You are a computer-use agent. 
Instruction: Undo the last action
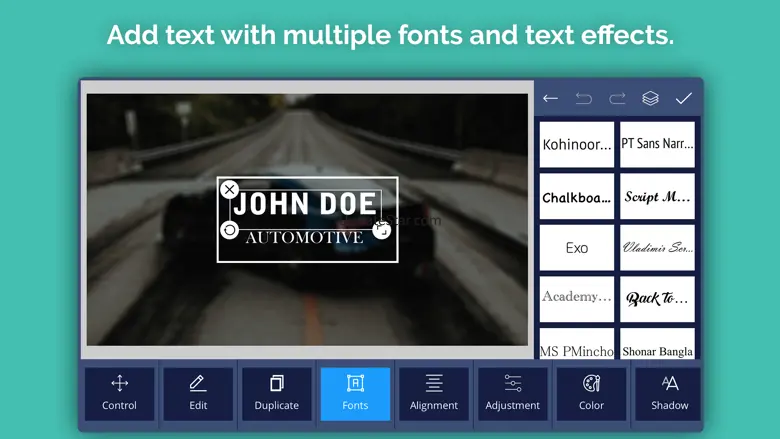584,98
